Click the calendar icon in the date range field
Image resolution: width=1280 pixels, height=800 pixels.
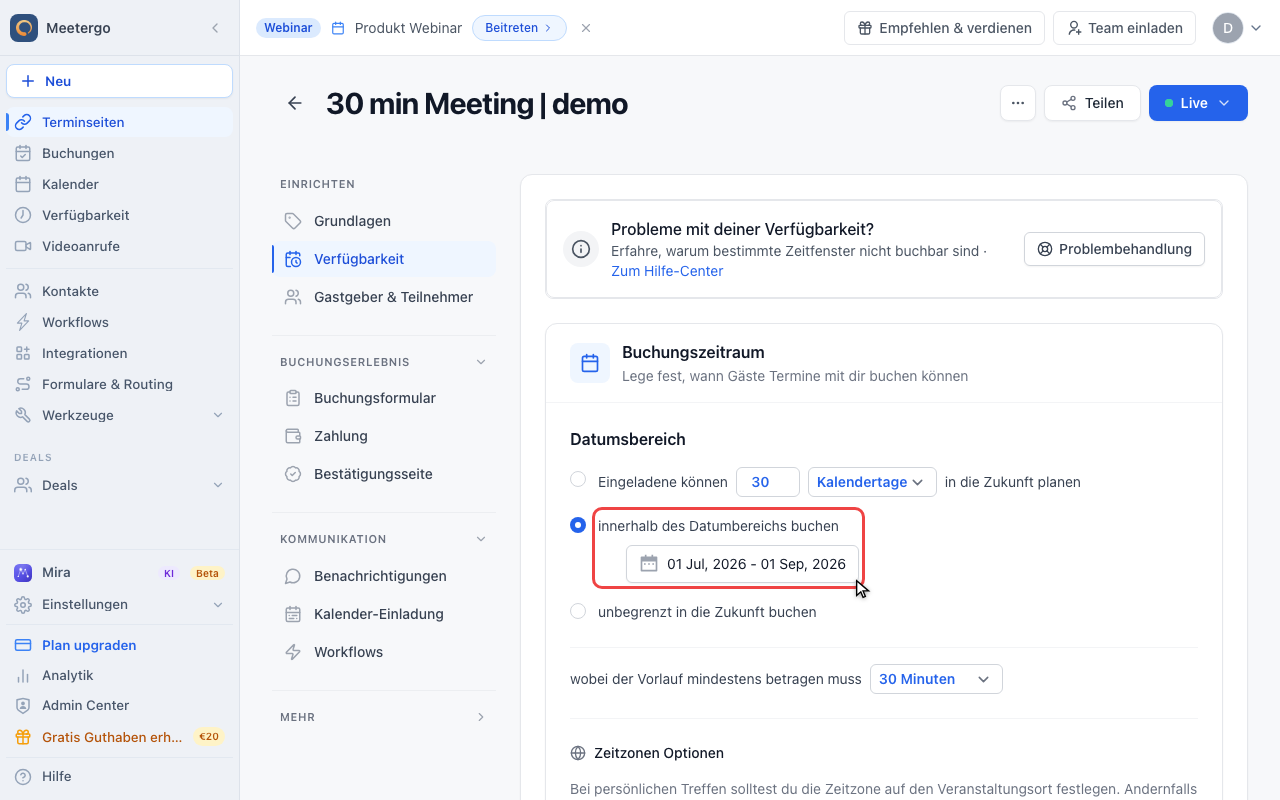click(649, 564)
